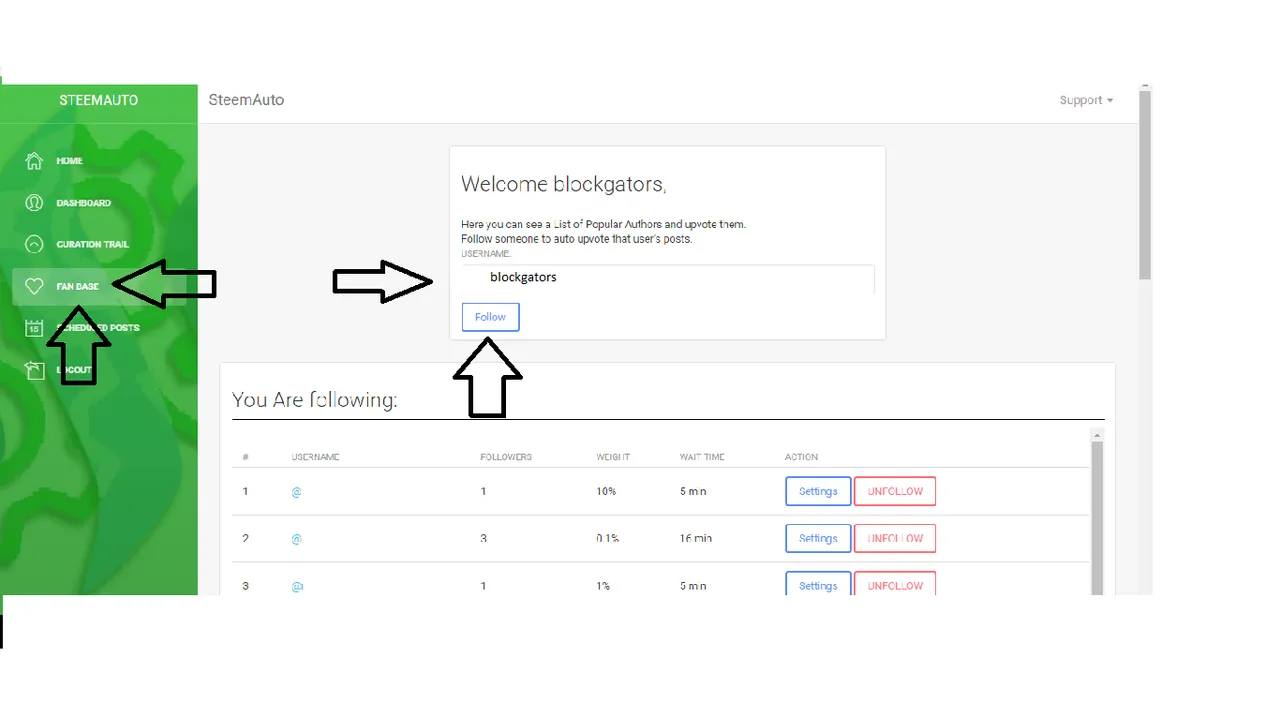Viewport: 1280px width, 720px height.
Task: Click the table scrollbar up arrow
Action: click(x=1097, y=436)
